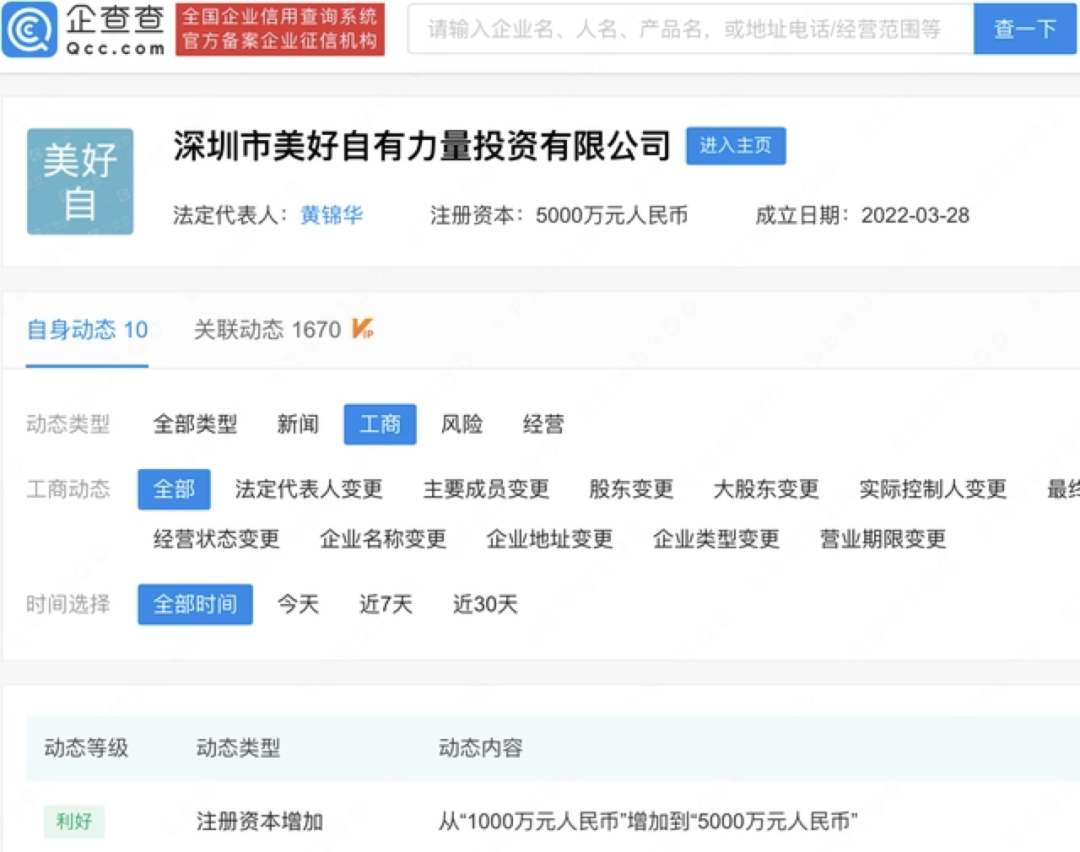Click the 动态等级 column header
The image size is (1080, 852).
click(86, 747)
